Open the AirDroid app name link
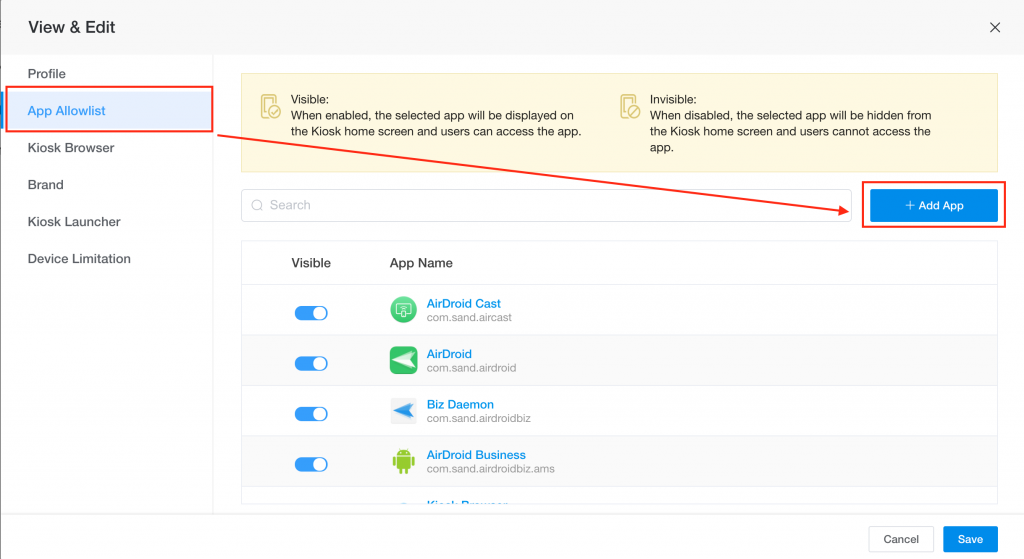The height and width of the screenshot is (559, 1024). (449, 354)
